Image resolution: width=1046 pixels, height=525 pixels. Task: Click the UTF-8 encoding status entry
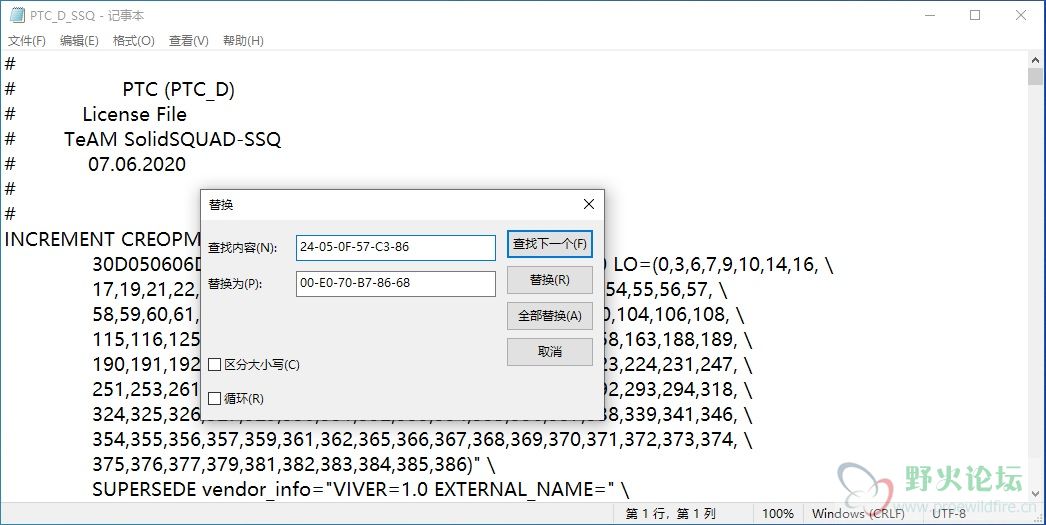coord(949,514)
